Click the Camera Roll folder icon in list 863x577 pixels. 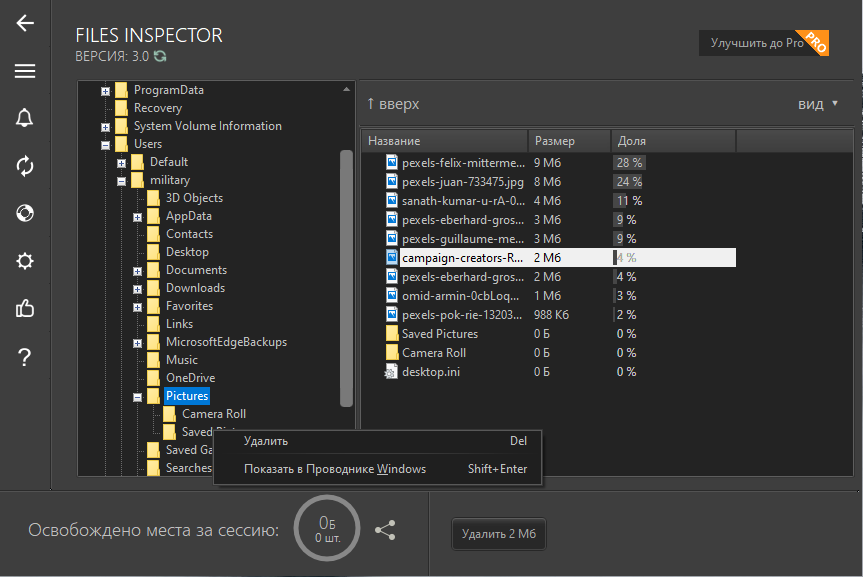coord(392,352)
